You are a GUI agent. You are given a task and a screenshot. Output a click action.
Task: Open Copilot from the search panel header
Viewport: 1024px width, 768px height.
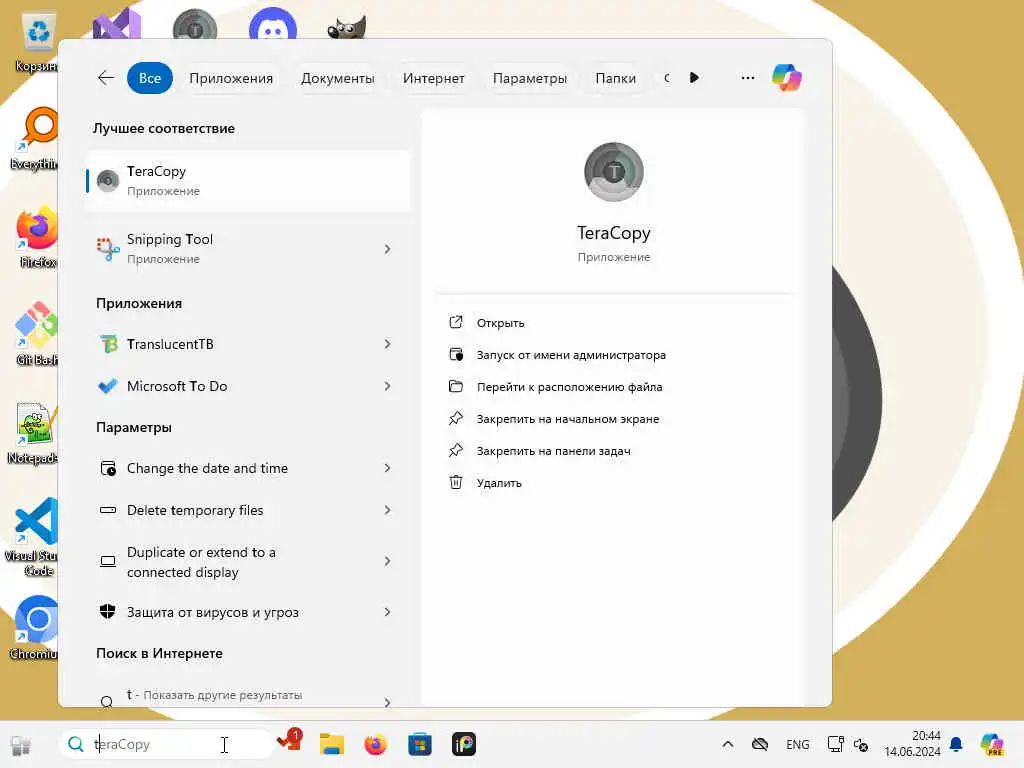coord(786,78)
